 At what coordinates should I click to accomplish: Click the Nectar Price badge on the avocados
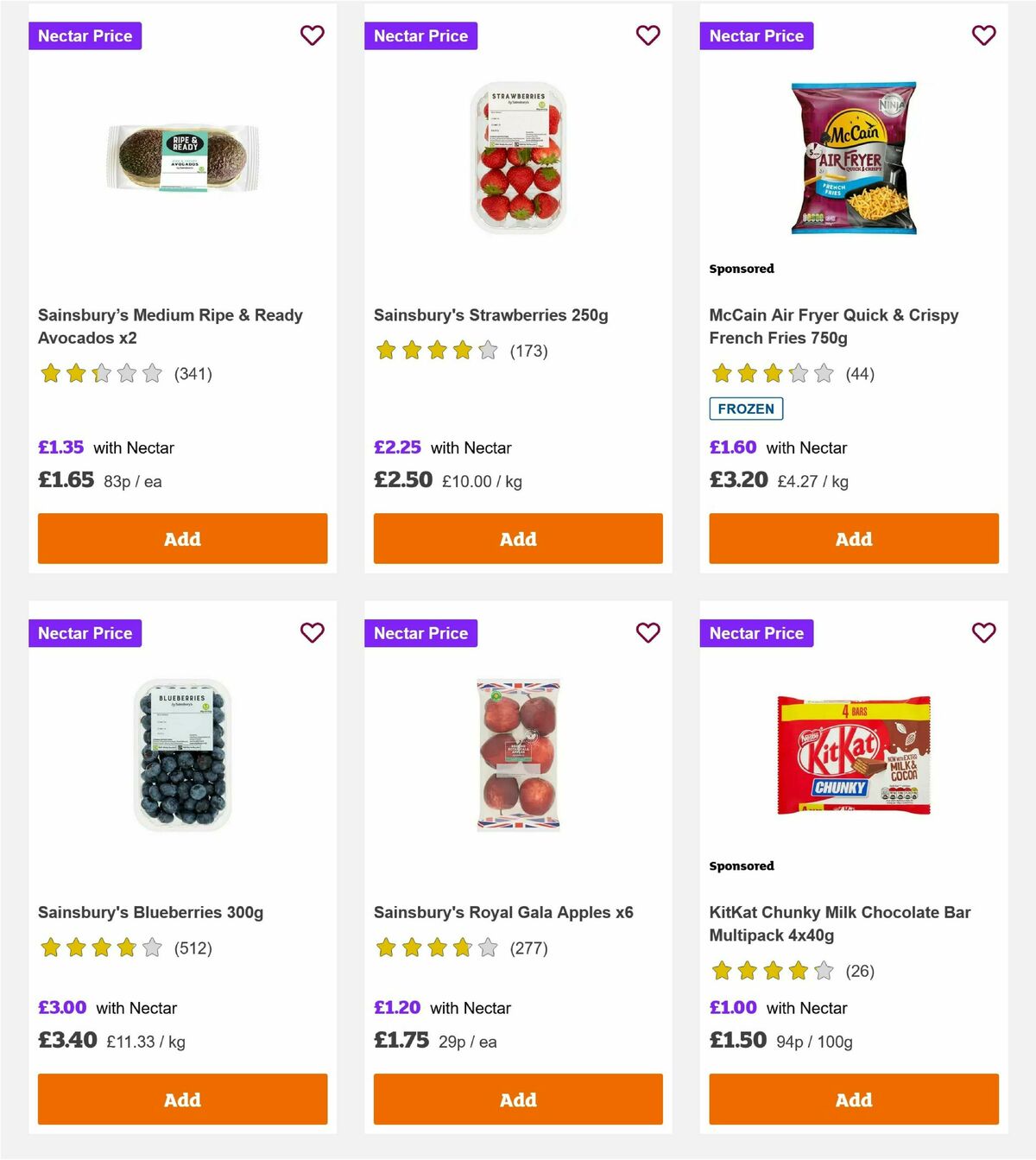coord(85,35)
